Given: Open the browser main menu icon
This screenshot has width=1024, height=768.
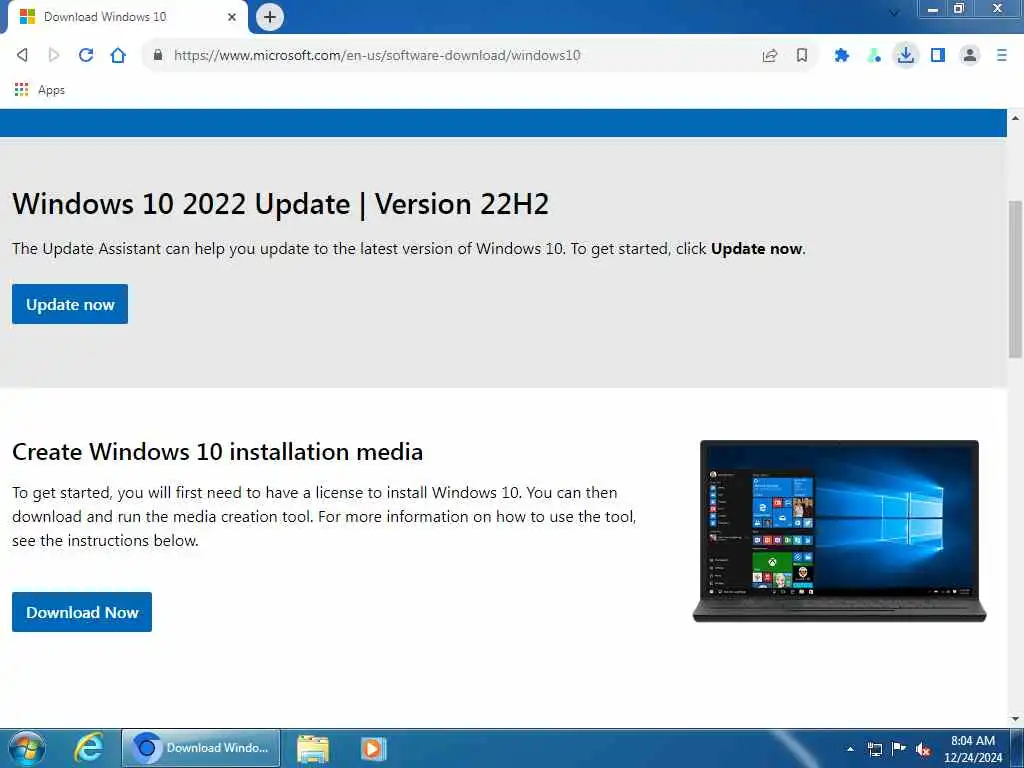Looking at the screenshot, I should click(x=1002, y=56).
